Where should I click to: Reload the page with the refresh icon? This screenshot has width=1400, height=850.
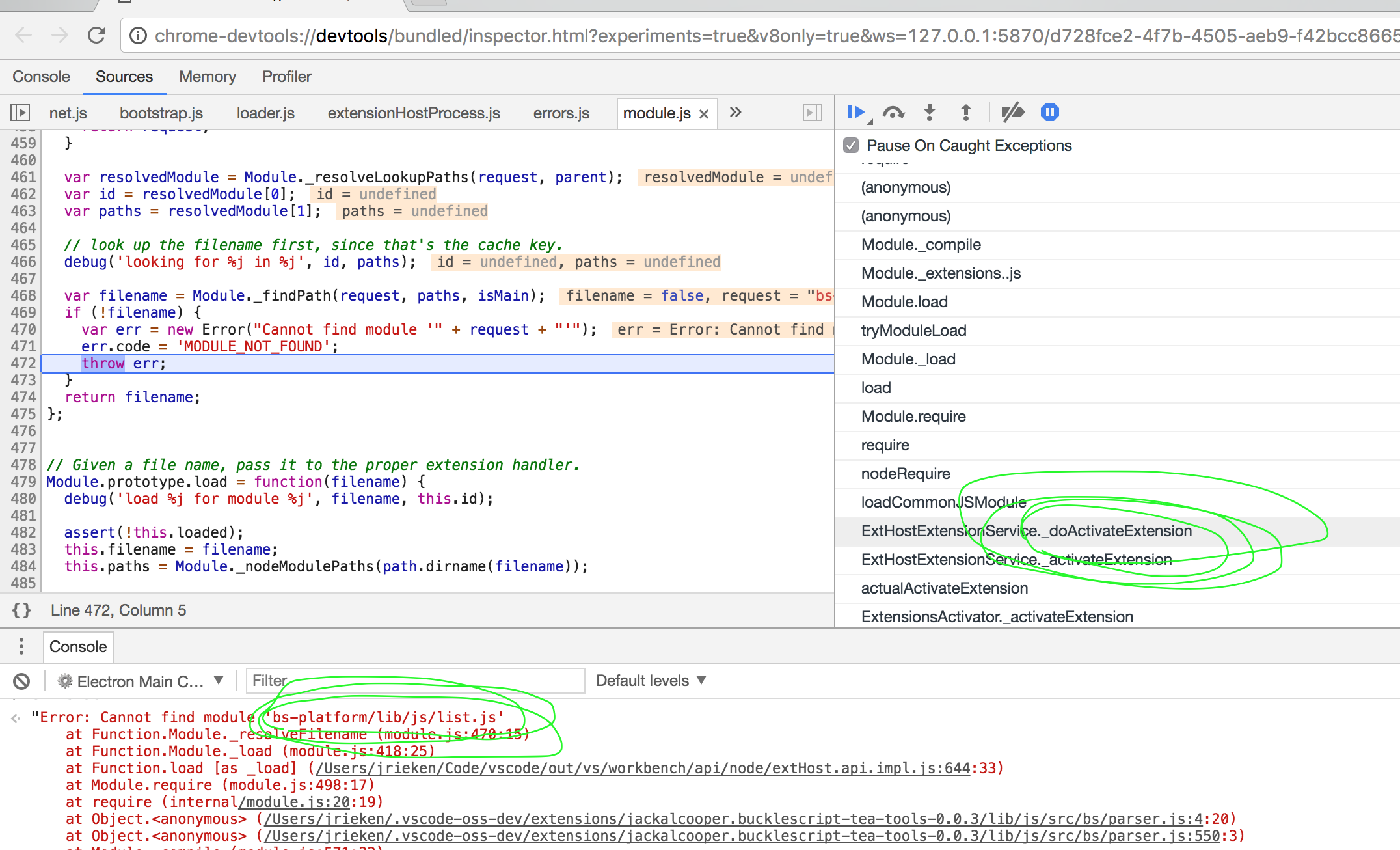coord(96,35)
